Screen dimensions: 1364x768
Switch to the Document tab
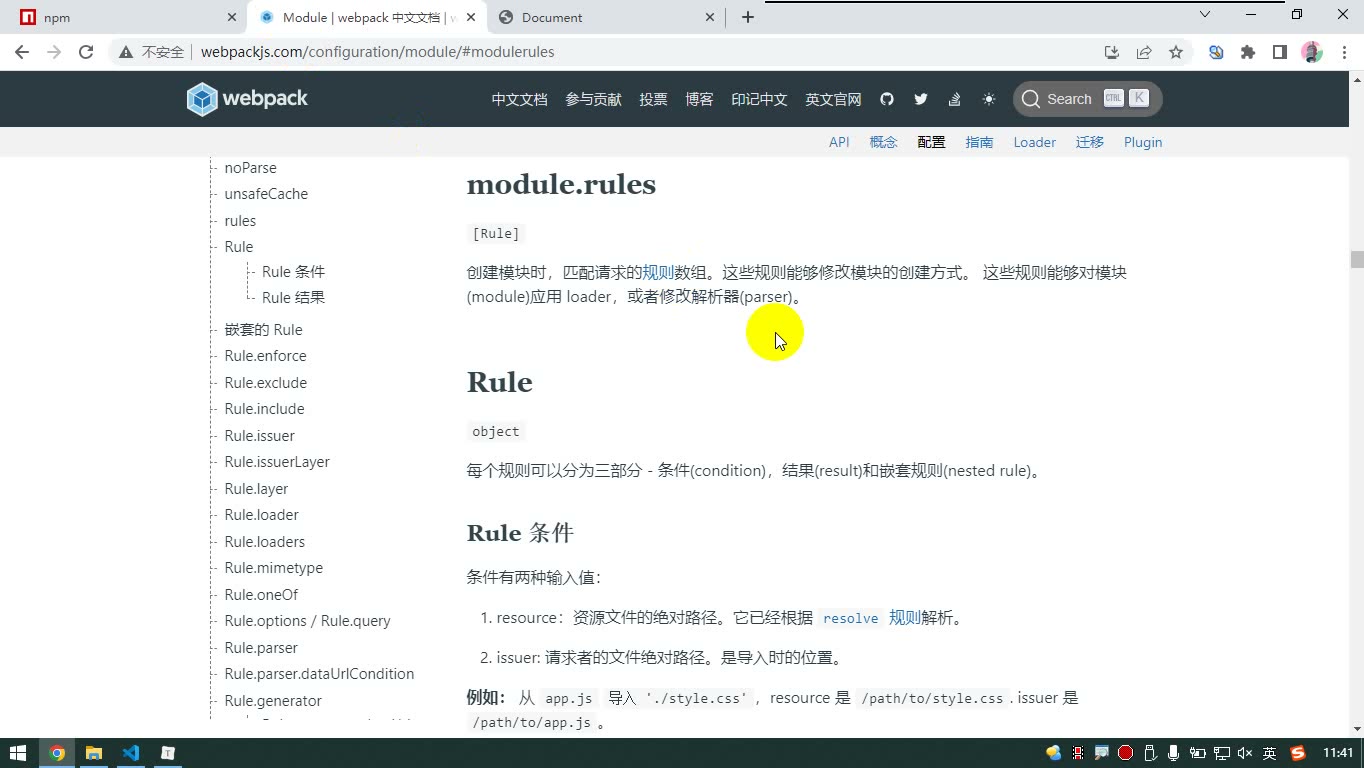click(x=607, y=17)
